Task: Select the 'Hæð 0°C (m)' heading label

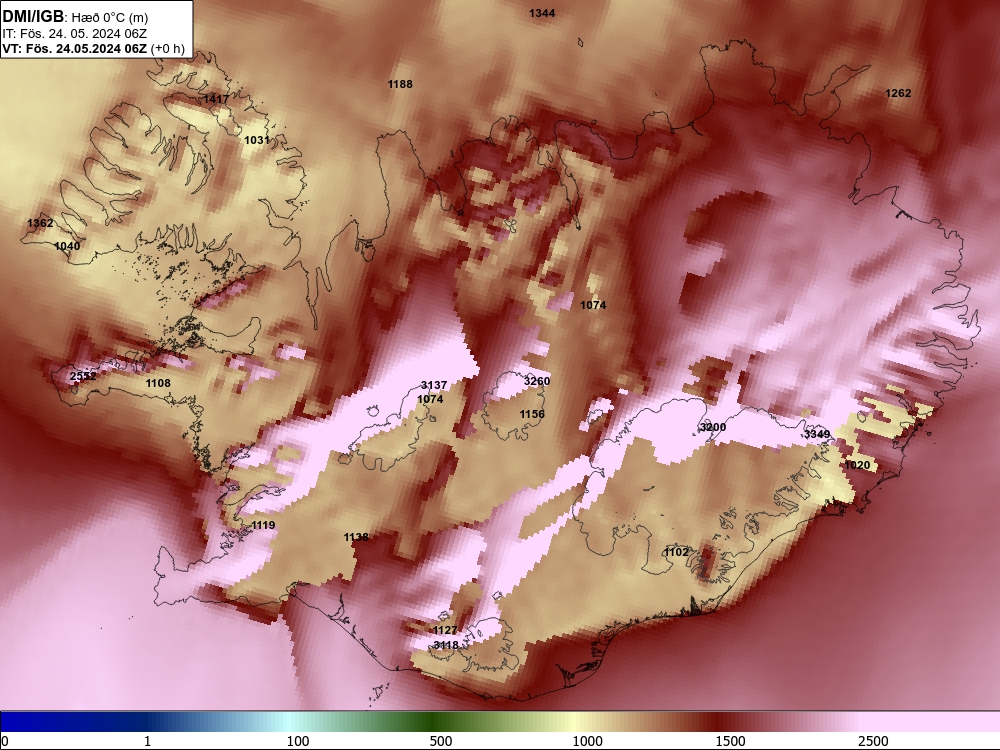Action: pyautogui.click(x=110, y=17)
